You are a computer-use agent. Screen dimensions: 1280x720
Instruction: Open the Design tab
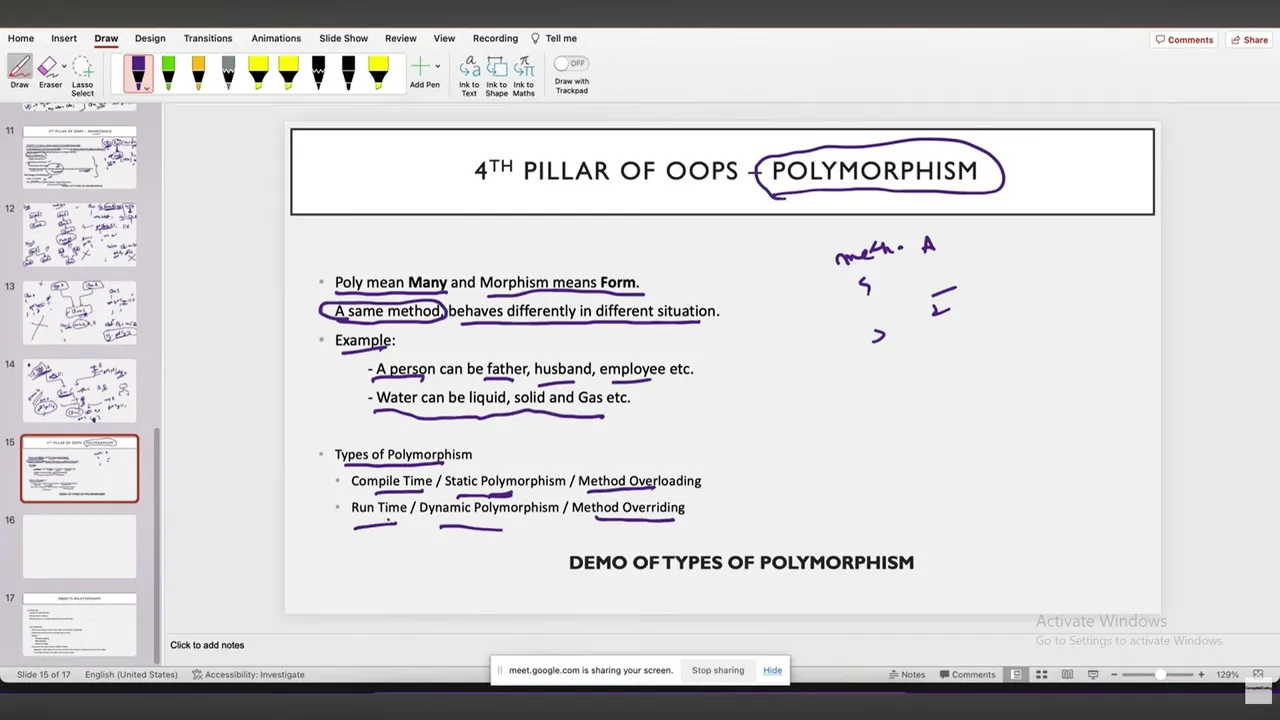[x=150, y=38]
